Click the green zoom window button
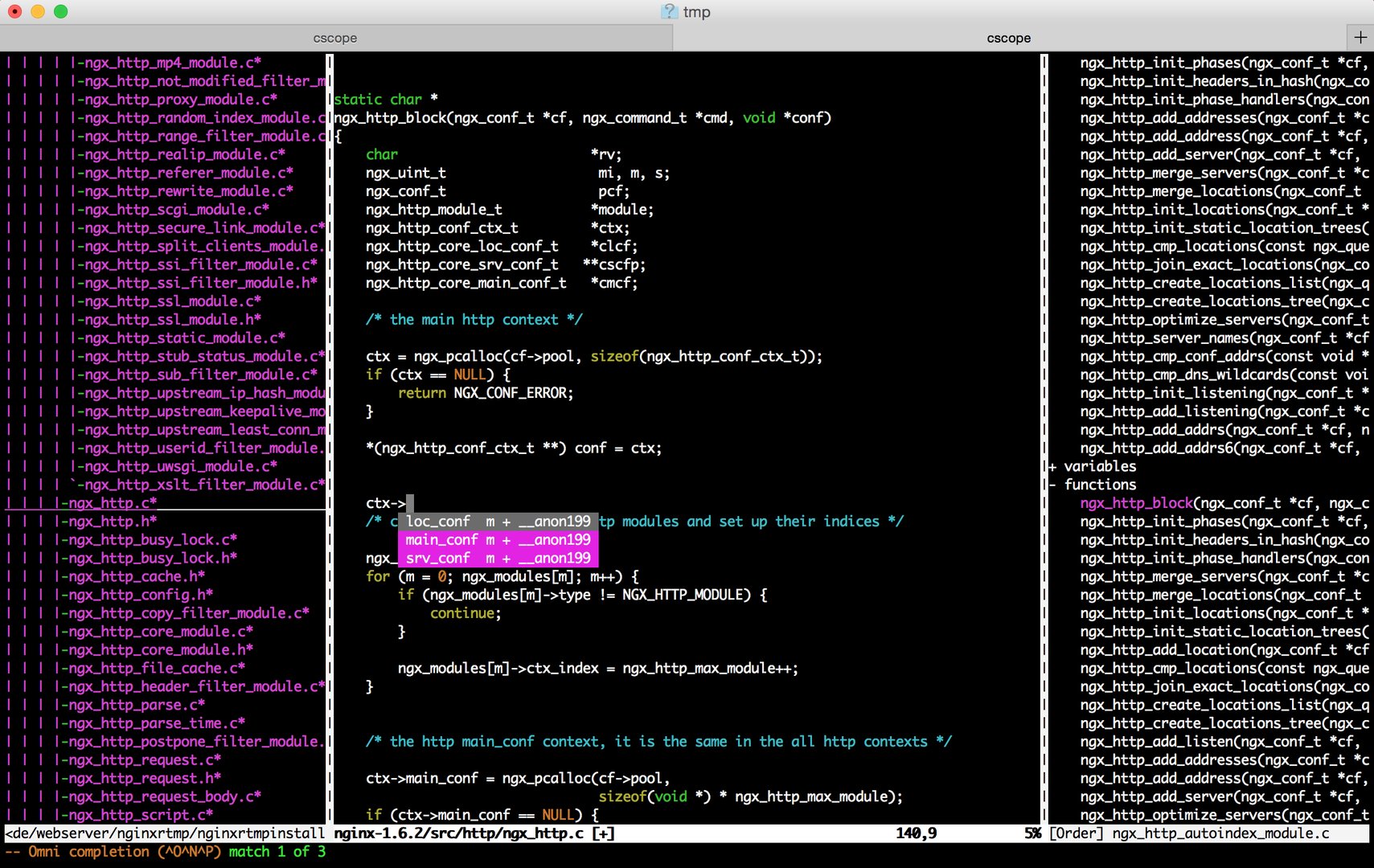 click(x=61, y=11)
